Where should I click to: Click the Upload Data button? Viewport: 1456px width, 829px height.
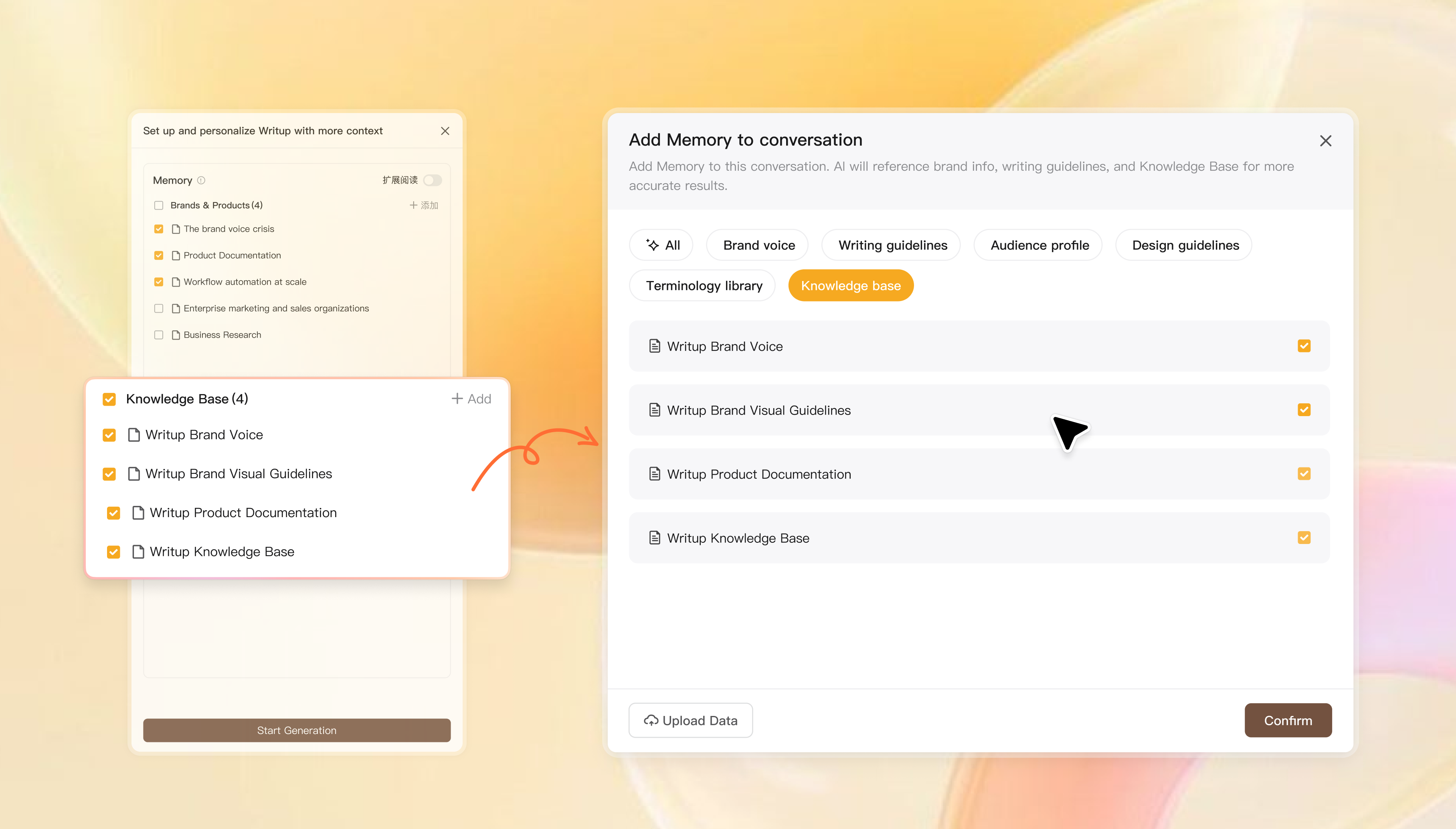point(690,720)
